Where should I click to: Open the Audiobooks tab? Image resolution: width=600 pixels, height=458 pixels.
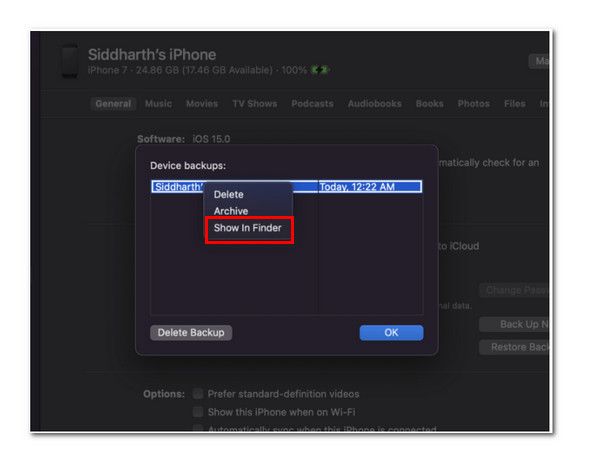[x=375, y=104]
